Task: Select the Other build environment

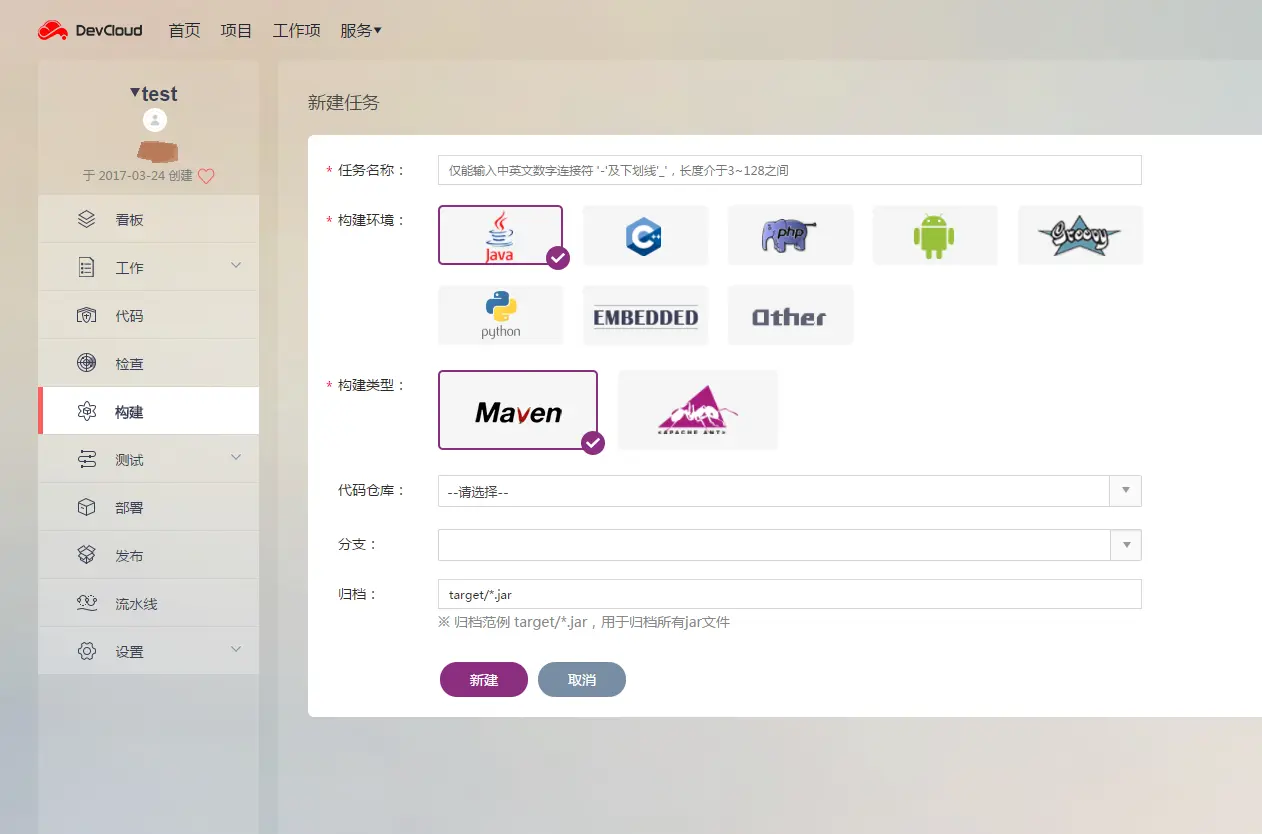Action: [x=790, y=315]
